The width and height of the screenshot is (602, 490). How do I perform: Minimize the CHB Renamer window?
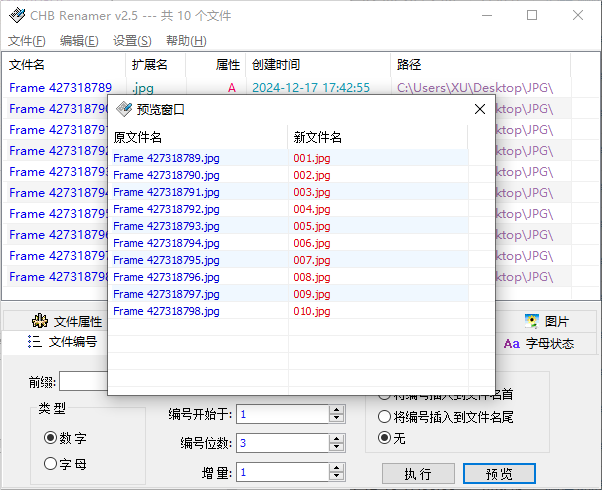[487, 15]
